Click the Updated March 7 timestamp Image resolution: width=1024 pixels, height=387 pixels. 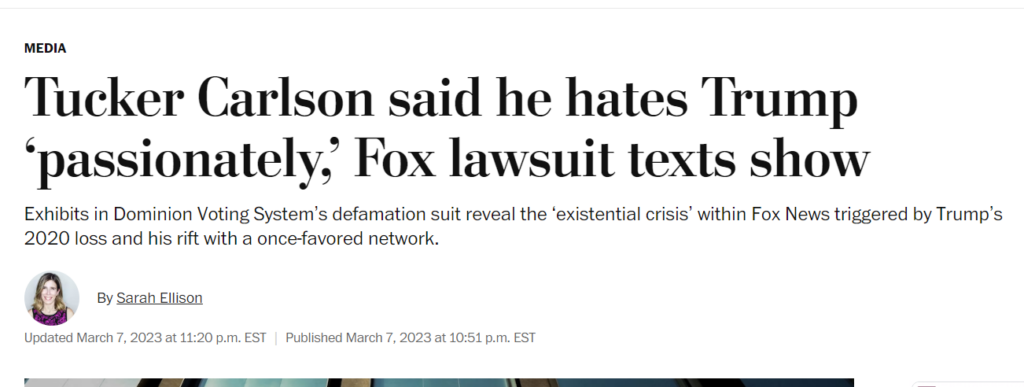click(145, 338)
